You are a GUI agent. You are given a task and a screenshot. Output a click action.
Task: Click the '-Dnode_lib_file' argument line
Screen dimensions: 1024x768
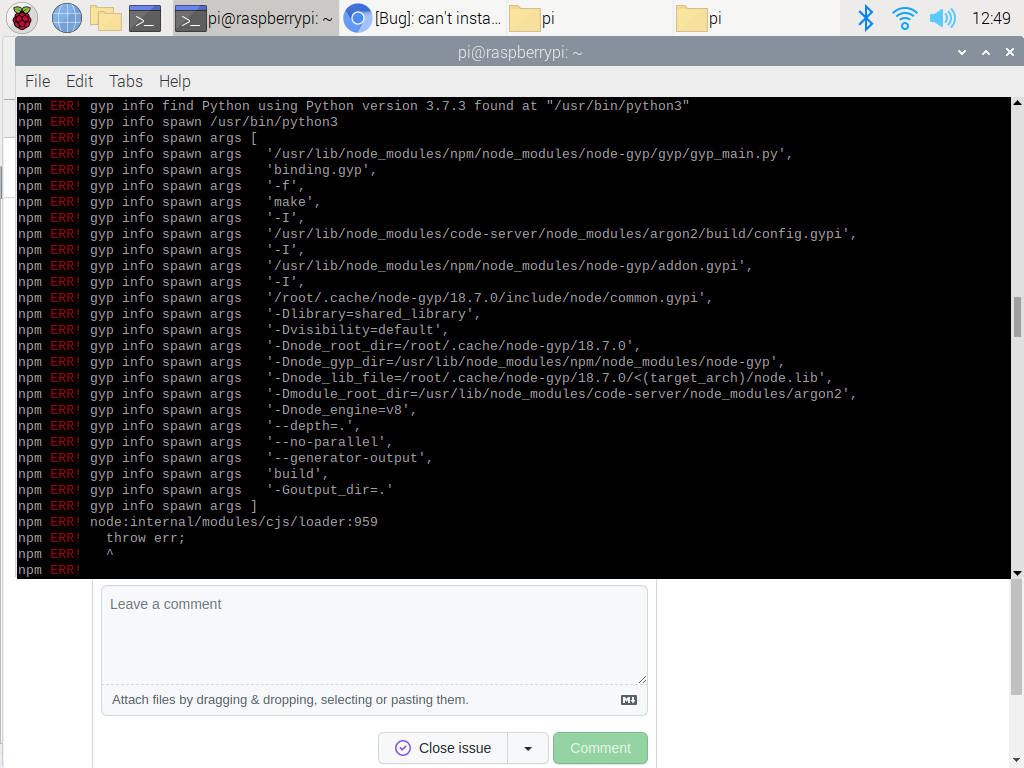[550, 377]
